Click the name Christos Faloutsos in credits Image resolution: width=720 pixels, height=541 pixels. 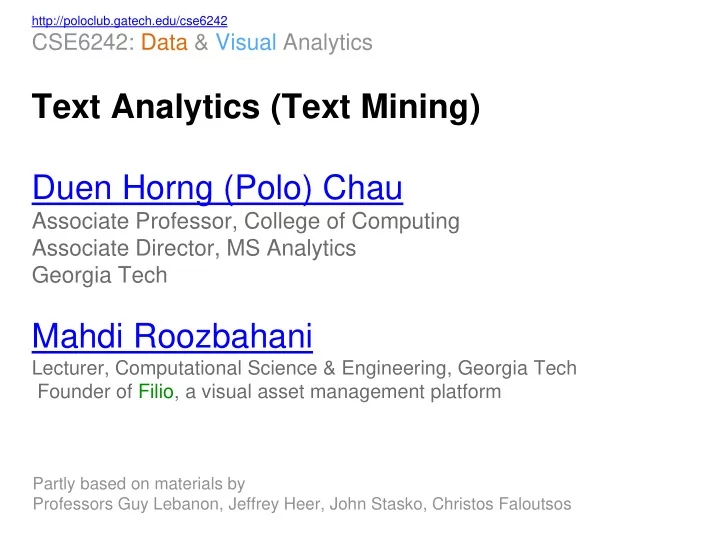pos(501,504)
